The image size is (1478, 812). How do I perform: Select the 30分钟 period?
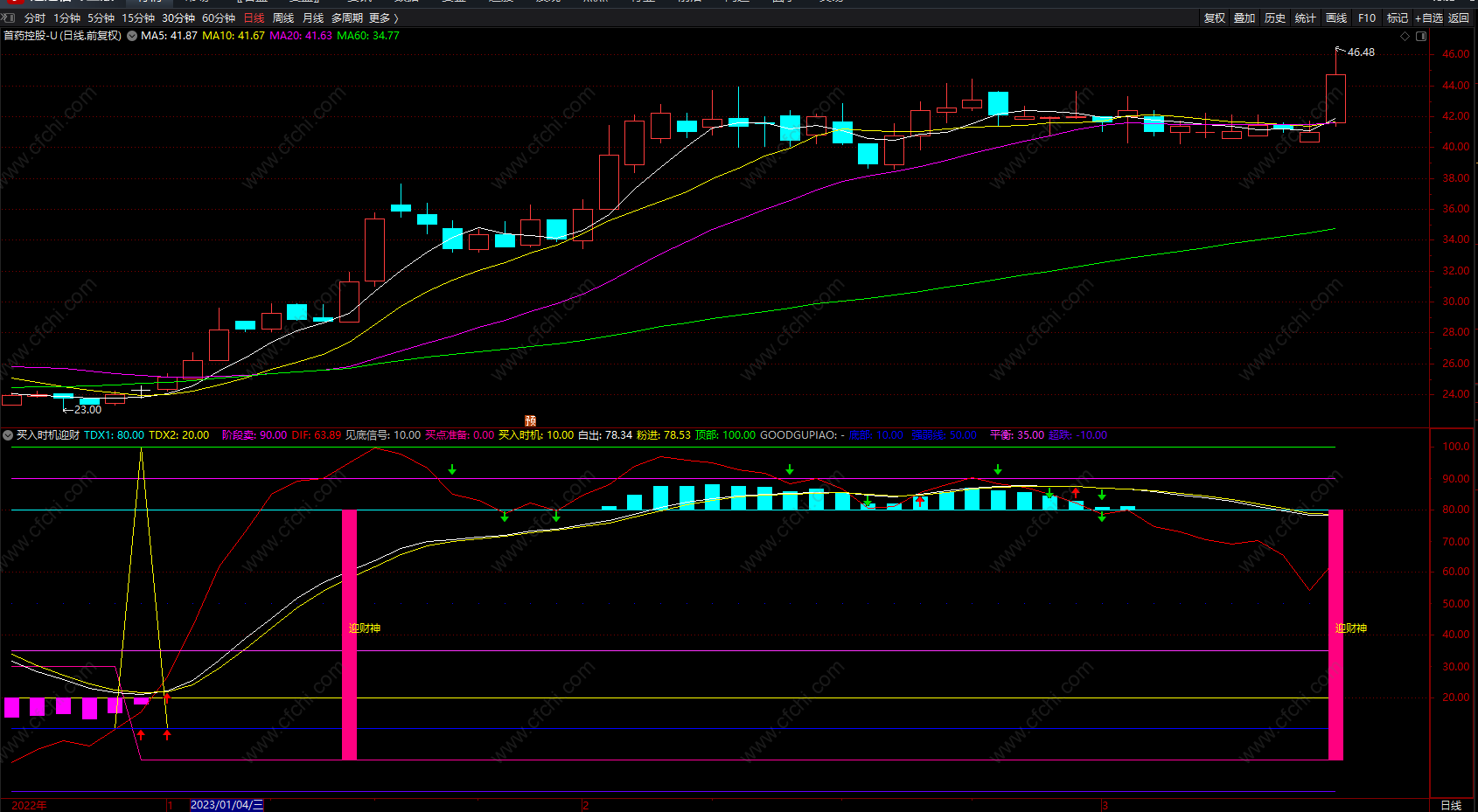tap(178, 18)
